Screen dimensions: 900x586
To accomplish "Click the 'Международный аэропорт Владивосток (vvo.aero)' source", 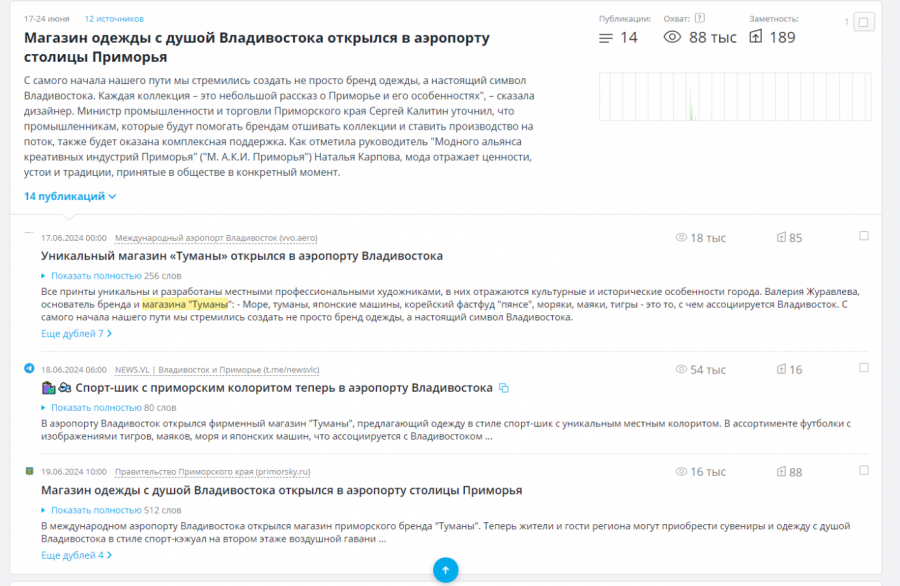I will click(x=216, y=238).
